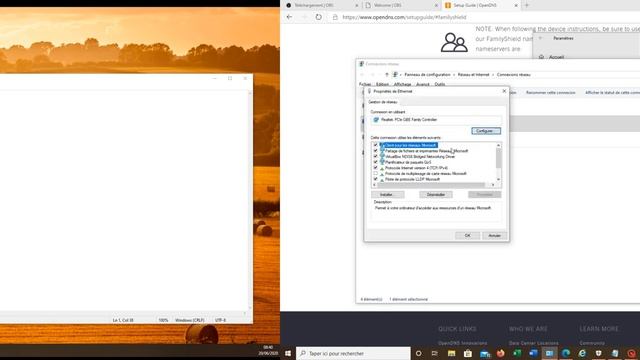Open the Avancé menu
This screenshot has height=360, width=640.
[x=422, y=84]
